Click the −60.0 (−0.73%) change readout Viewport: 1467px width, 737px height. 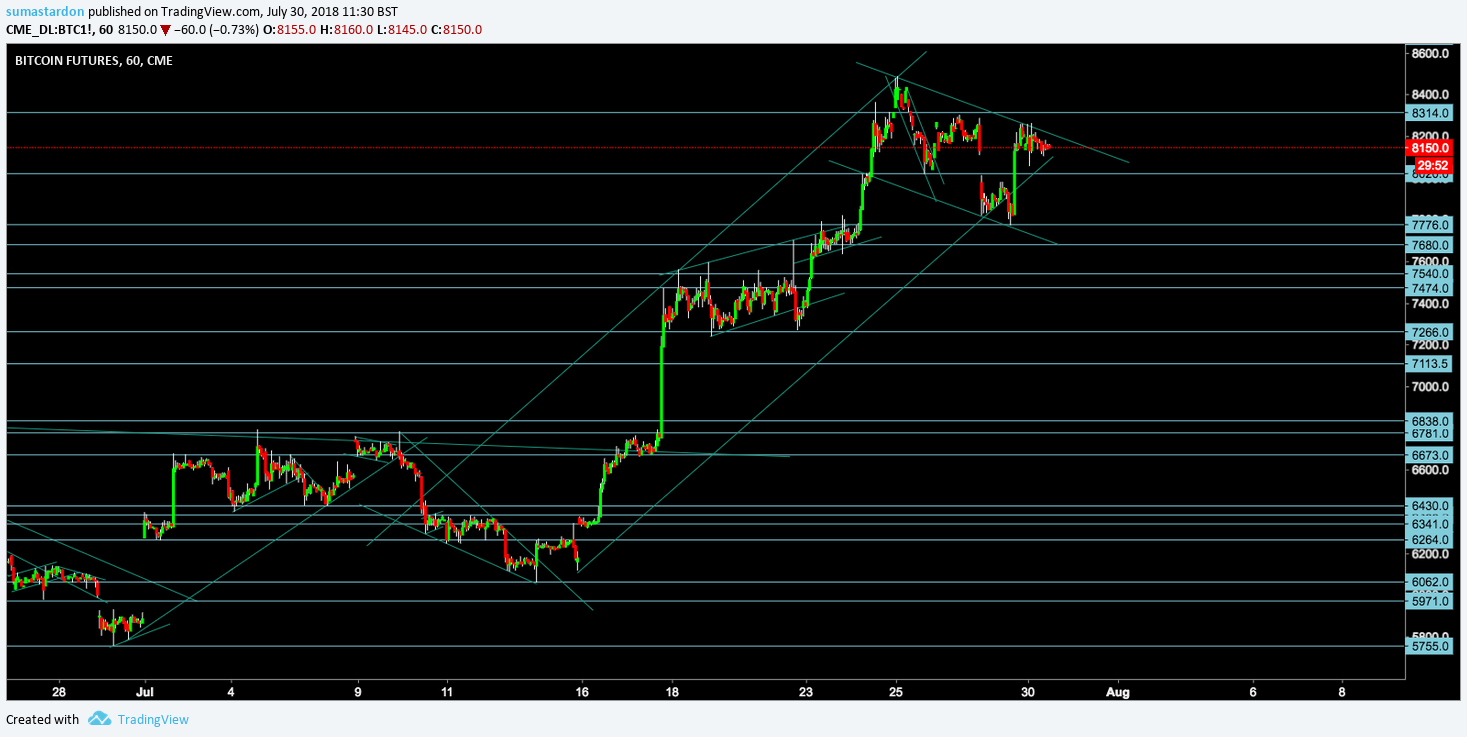coord(218,29)
